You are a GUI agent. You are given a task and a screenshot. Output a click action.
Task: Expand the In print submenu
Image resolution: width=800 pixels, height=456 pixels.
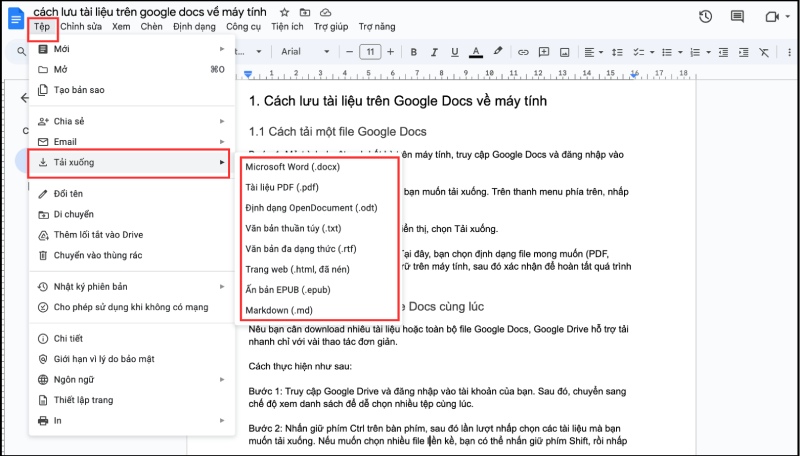[132, 421]
